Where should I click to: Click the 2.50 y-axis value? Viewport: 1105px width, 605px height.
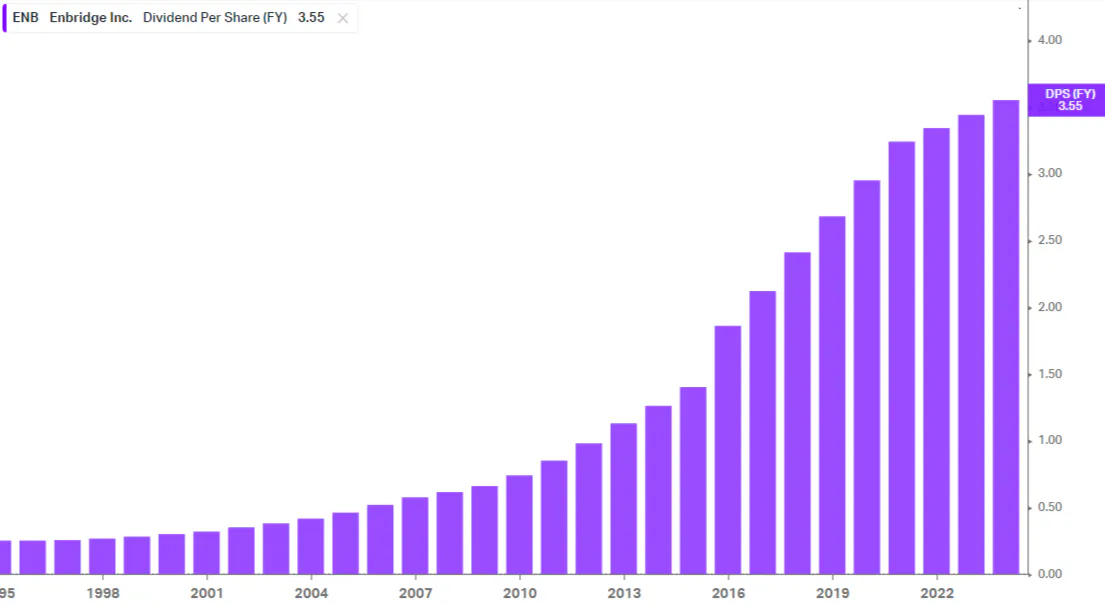(1049, 240)
